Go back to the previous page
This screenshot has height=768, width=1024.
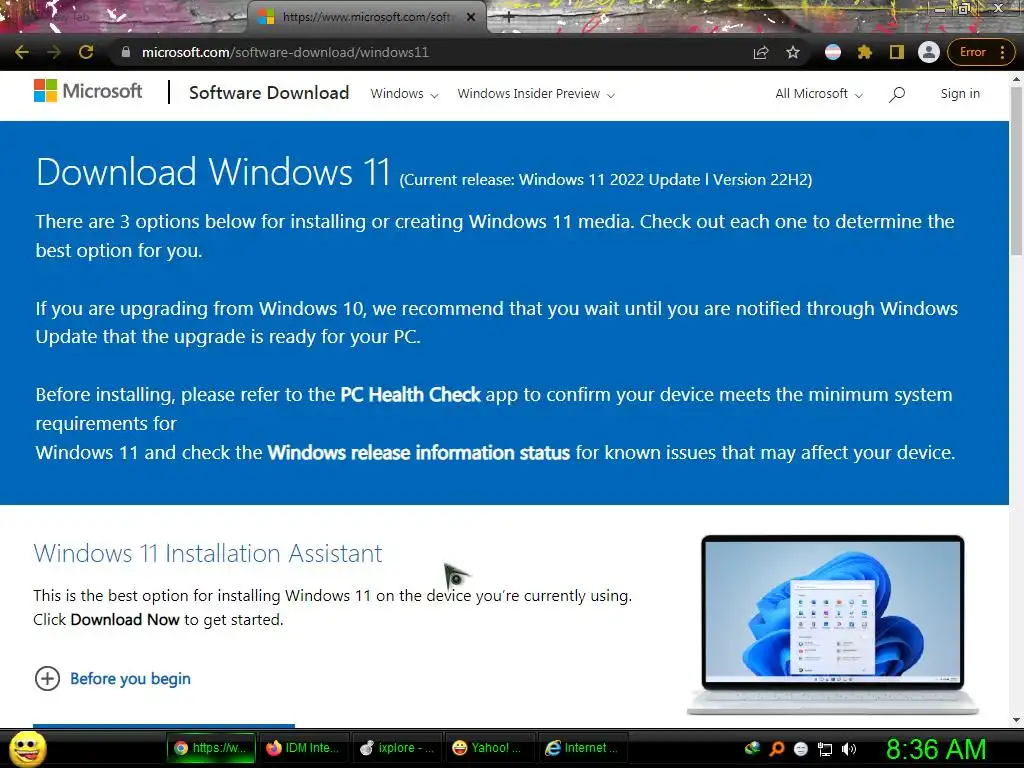click(22, 52)
